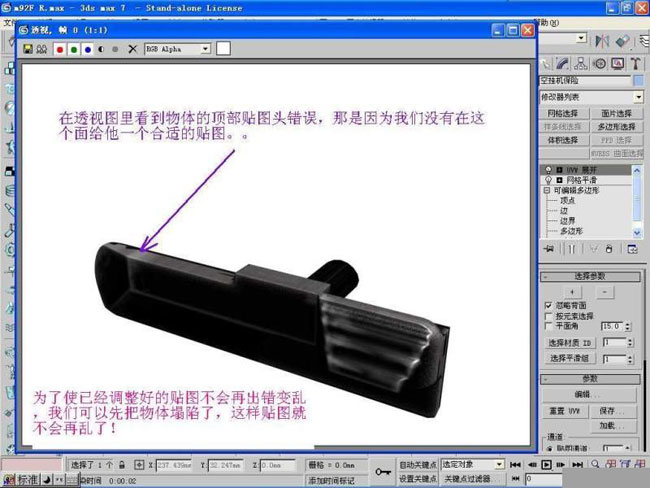Save bitmap in render window toolbar
This screenshot has height=488, width=650.
point(28,49)
